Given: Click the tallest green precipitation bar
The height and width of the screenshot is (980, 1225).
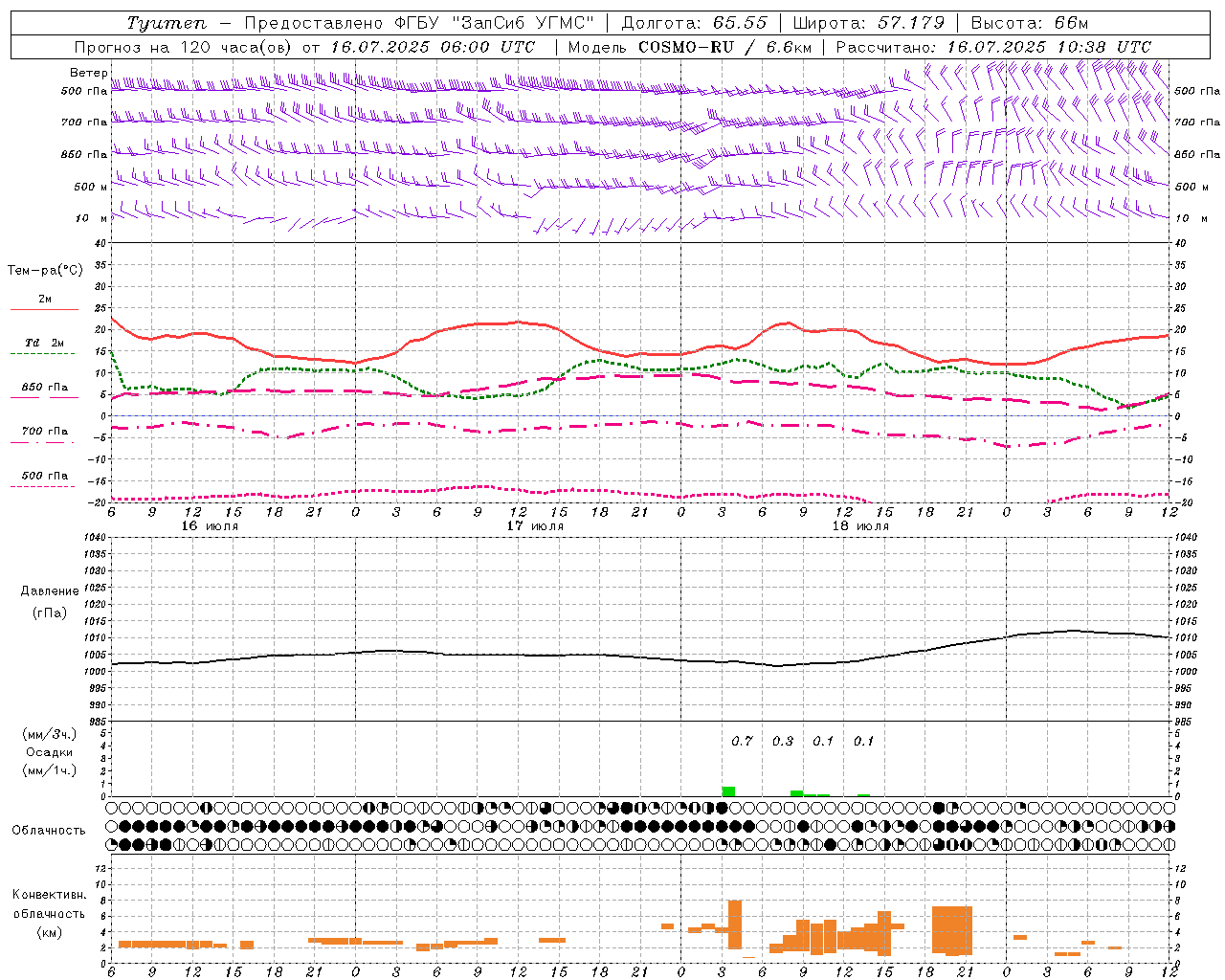Looking at the screenshot, I should (728, 791).
